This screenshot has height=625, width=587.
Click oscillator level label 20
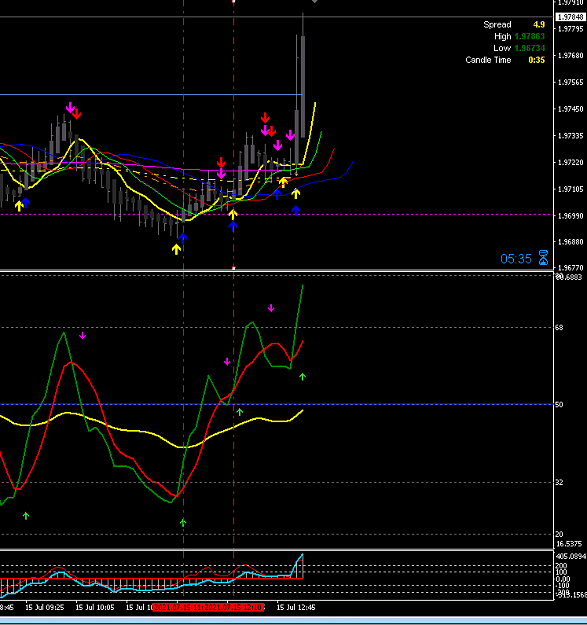[x=559, y=534]
